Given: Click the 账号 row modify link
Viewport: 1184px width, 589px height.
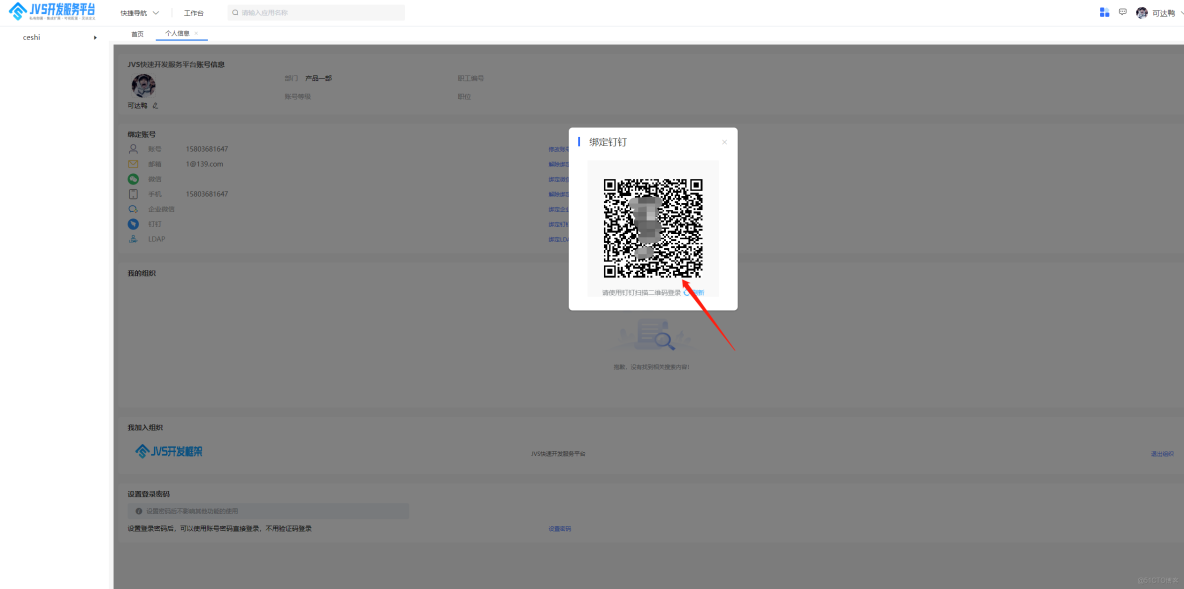Looking at the screenshot, I should (x=558, y=150).
